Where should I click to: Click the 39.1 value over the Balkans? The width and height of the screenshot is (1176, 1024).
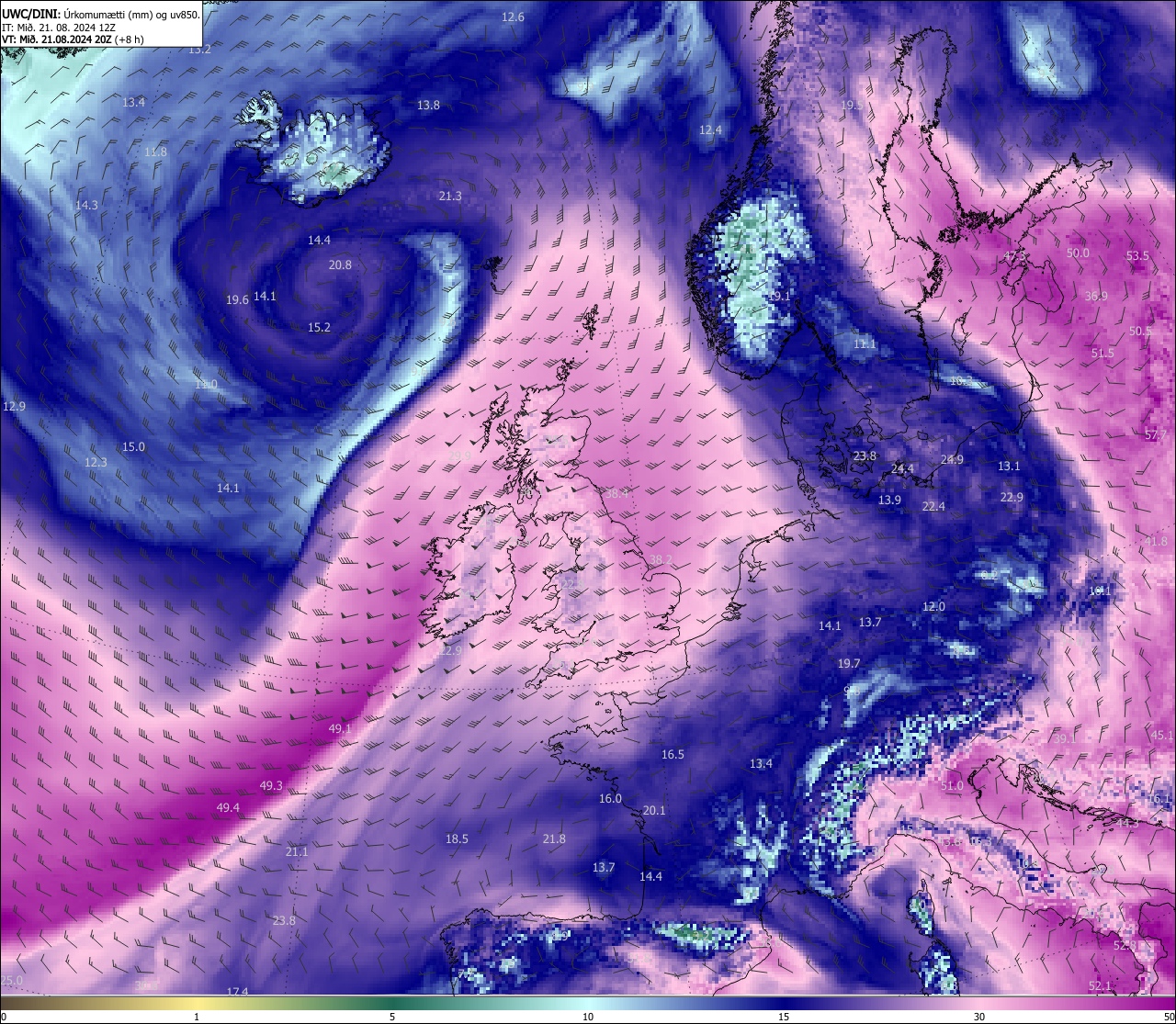(1064, 739)
